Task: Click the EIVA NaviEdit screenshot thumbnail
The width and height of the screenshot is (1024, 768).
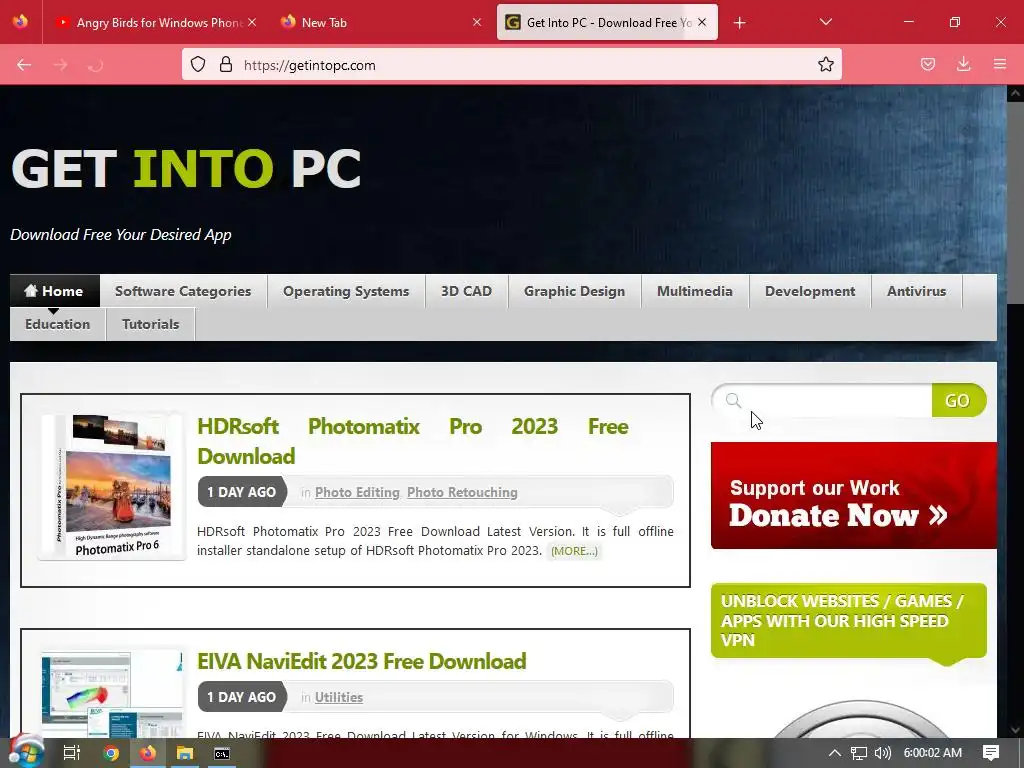Action: [112, 694]
